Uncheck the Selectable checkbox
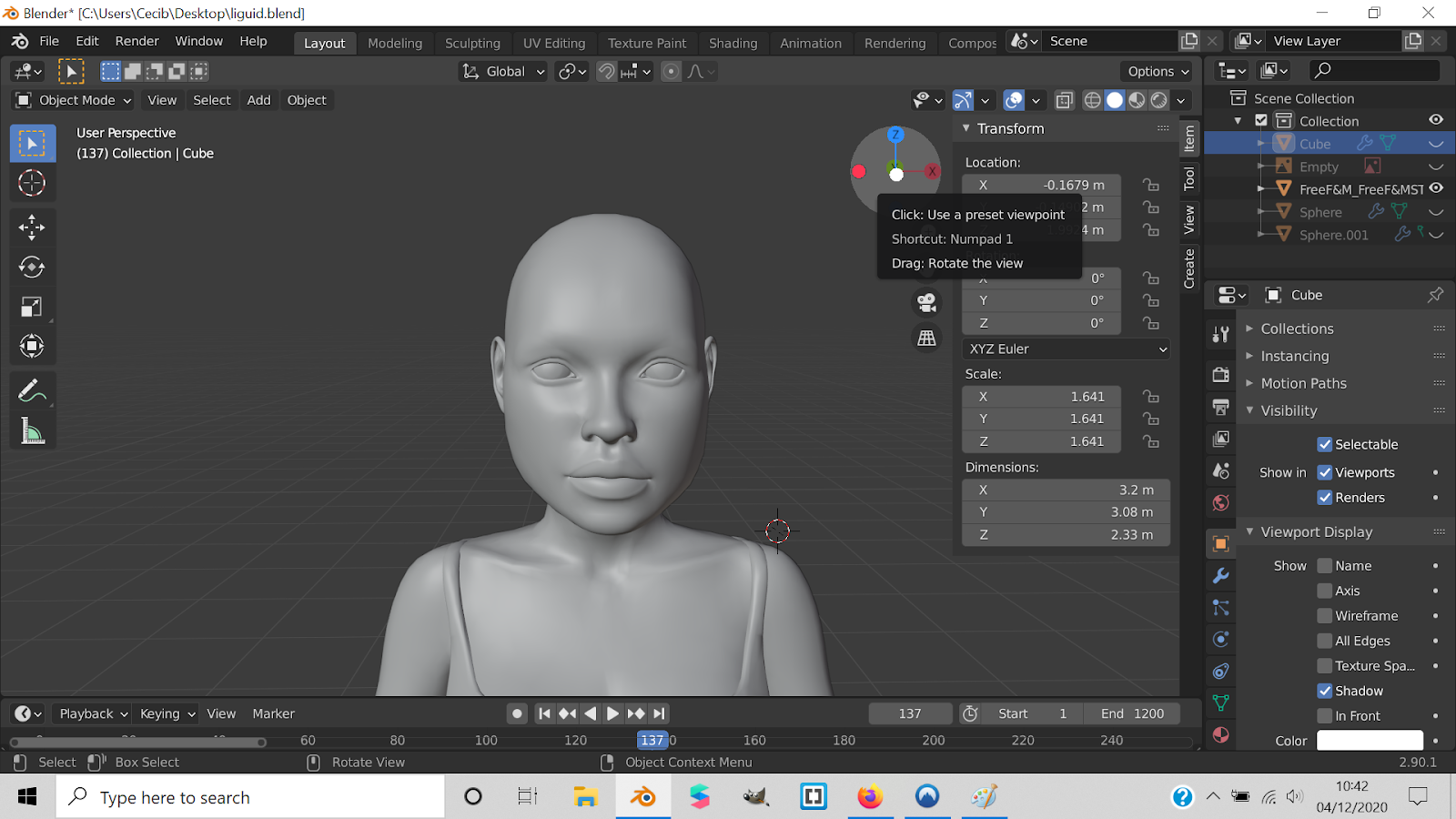1456x819 pixels. pos(1325,444)
